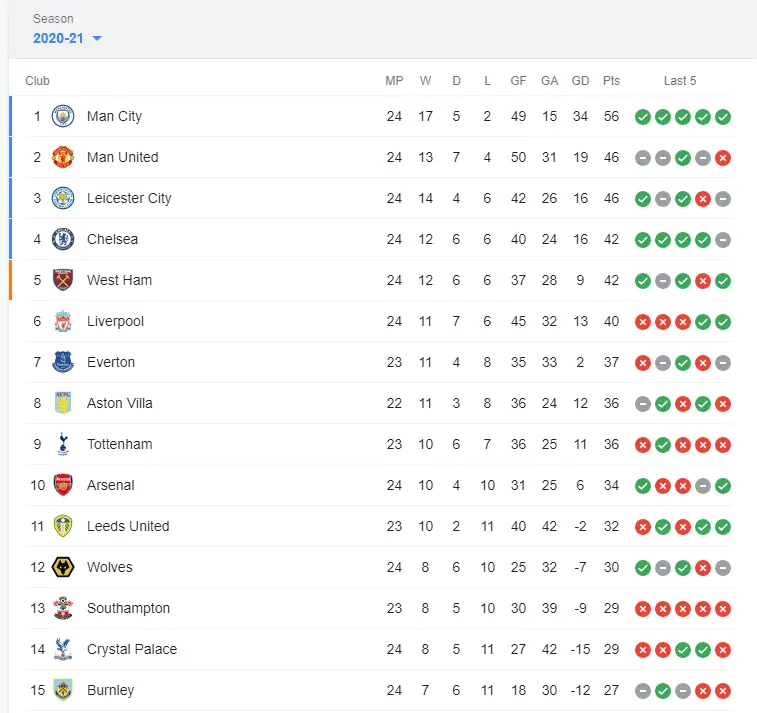757x713 pixels.
Task: Click the Liverpool club crest
Action: [x=63, y=321]
